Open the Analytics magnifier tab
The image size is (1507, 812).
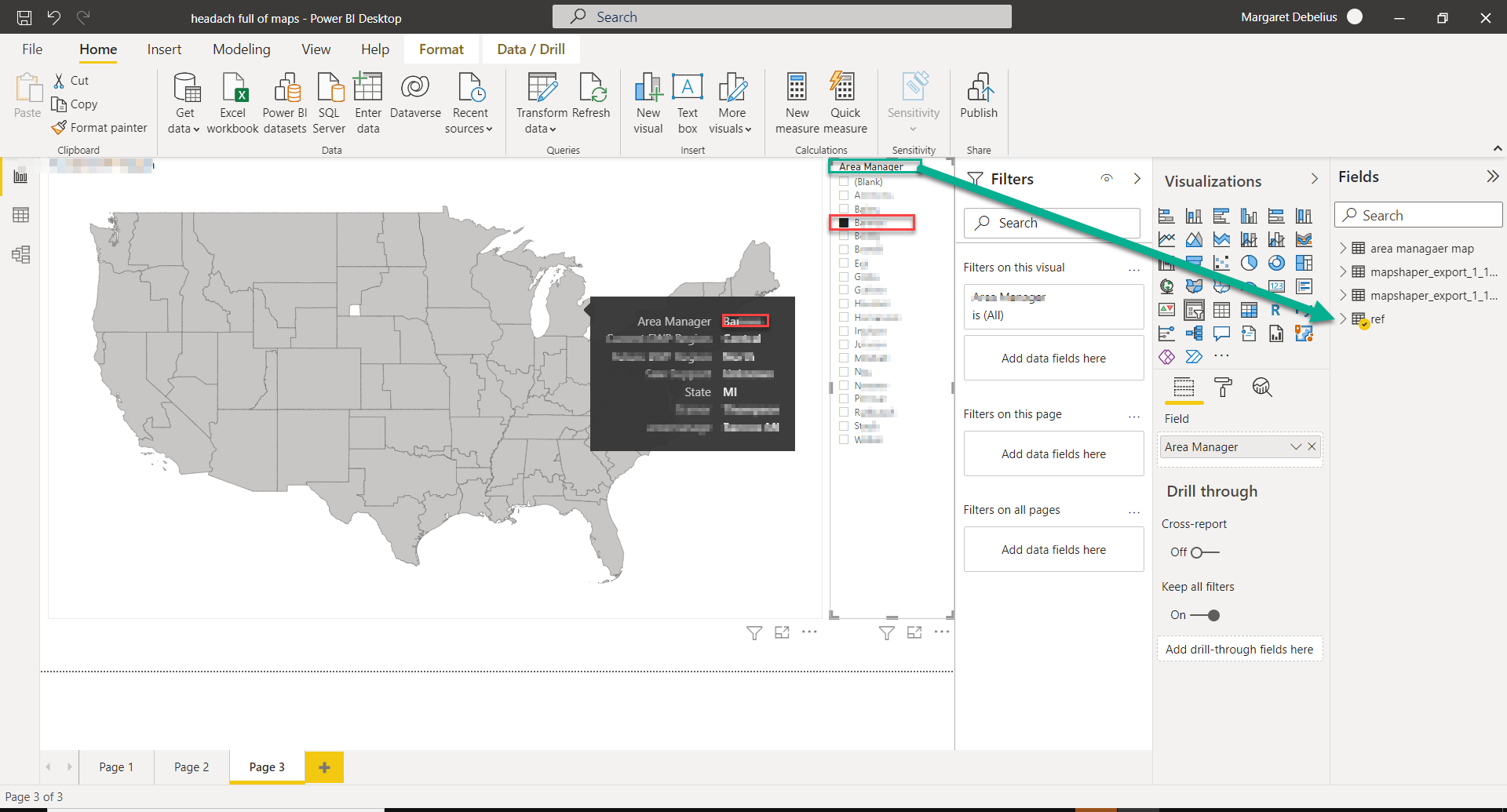(x=1262, y=387)
